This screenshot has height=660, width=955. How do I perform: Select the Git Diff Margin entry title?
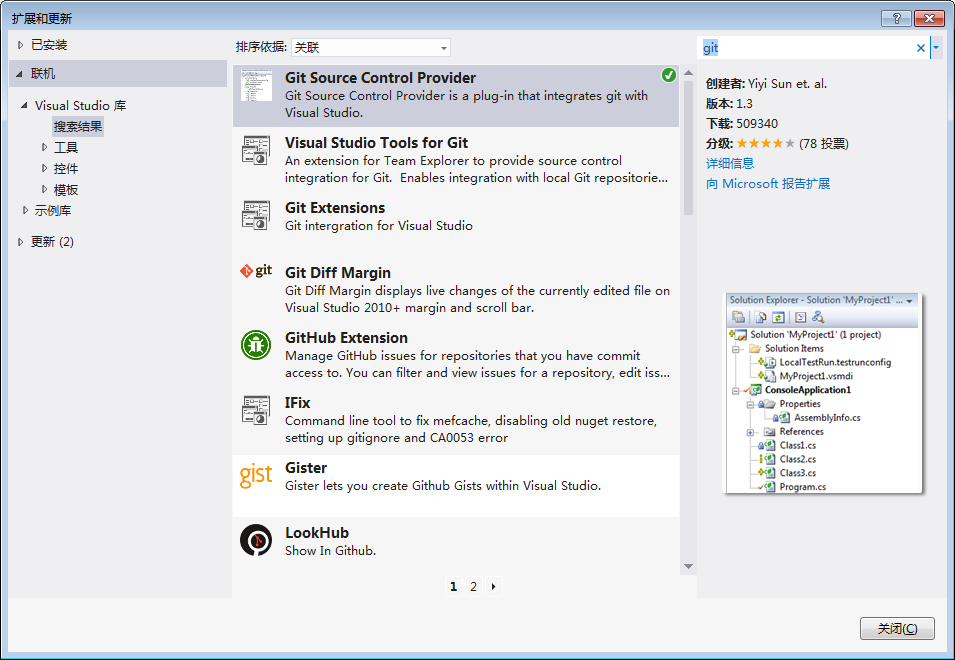338,273
